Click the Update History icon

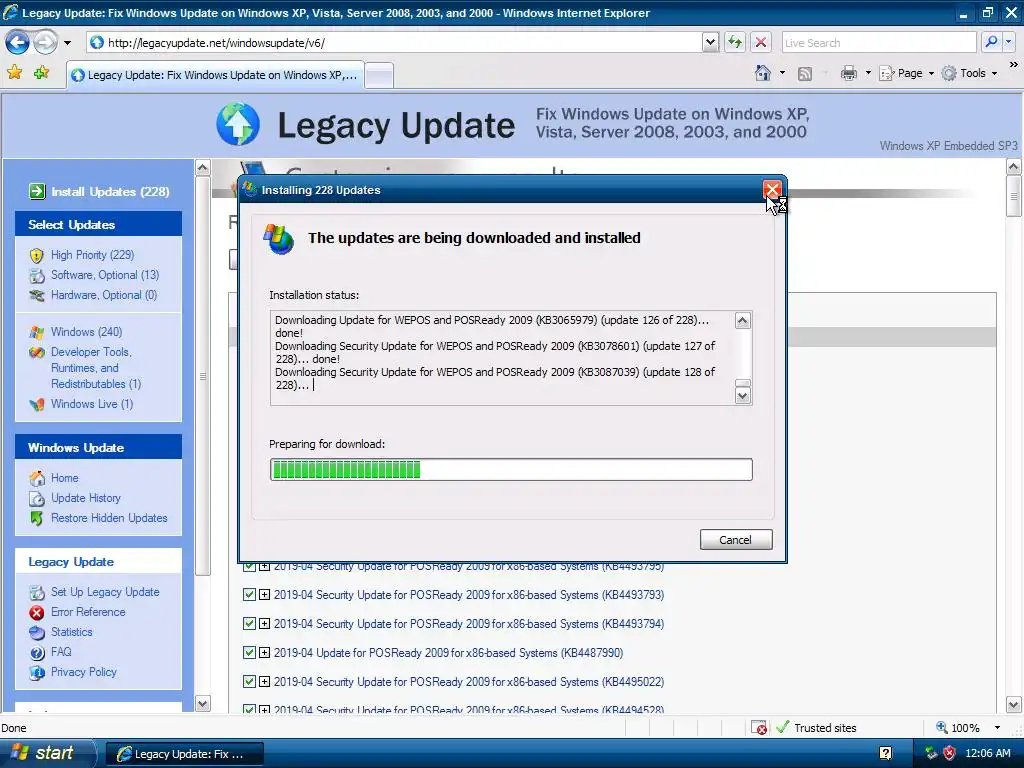pos(37,498)
